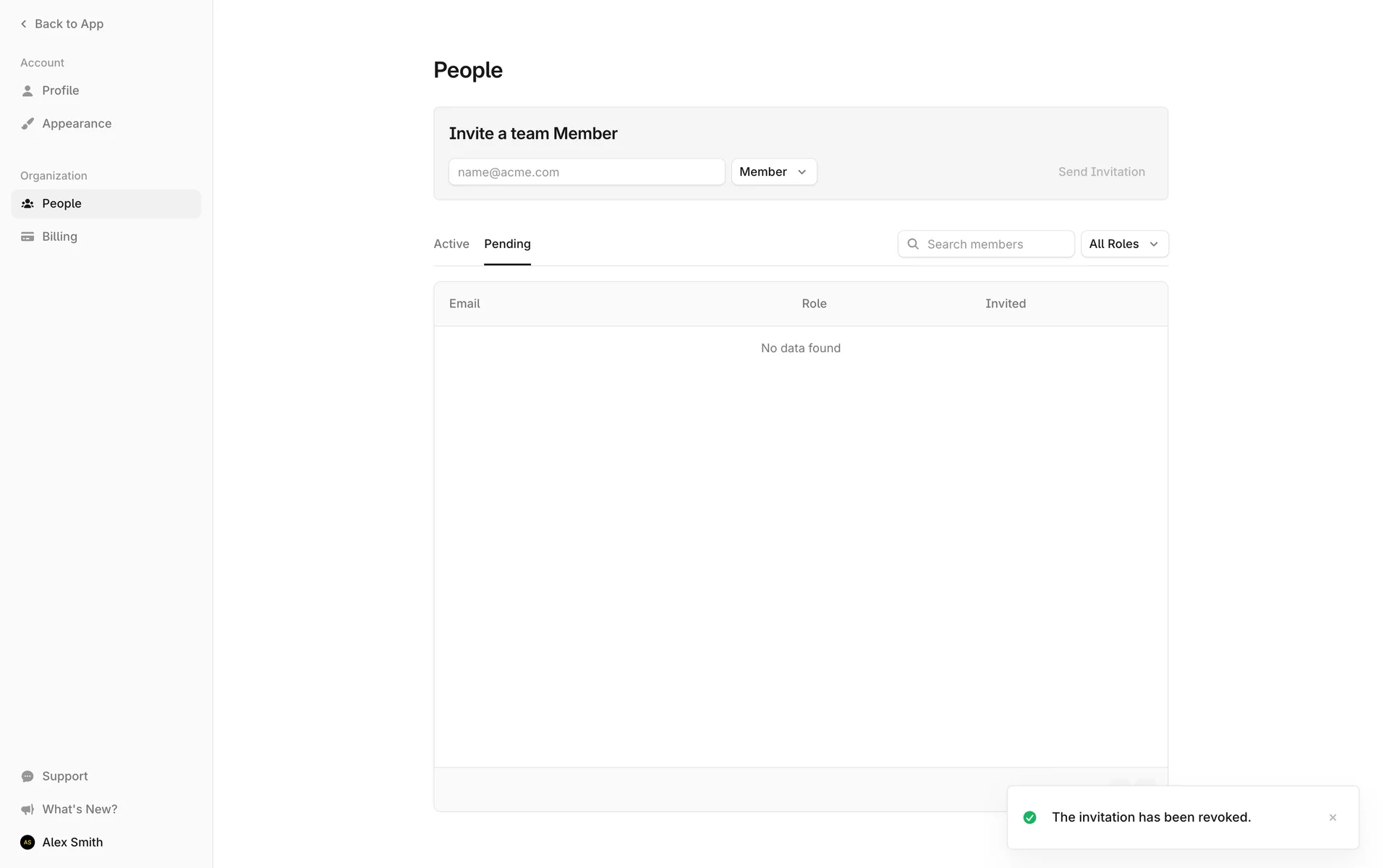Click the People group icon in sidebar

(27, 204)
